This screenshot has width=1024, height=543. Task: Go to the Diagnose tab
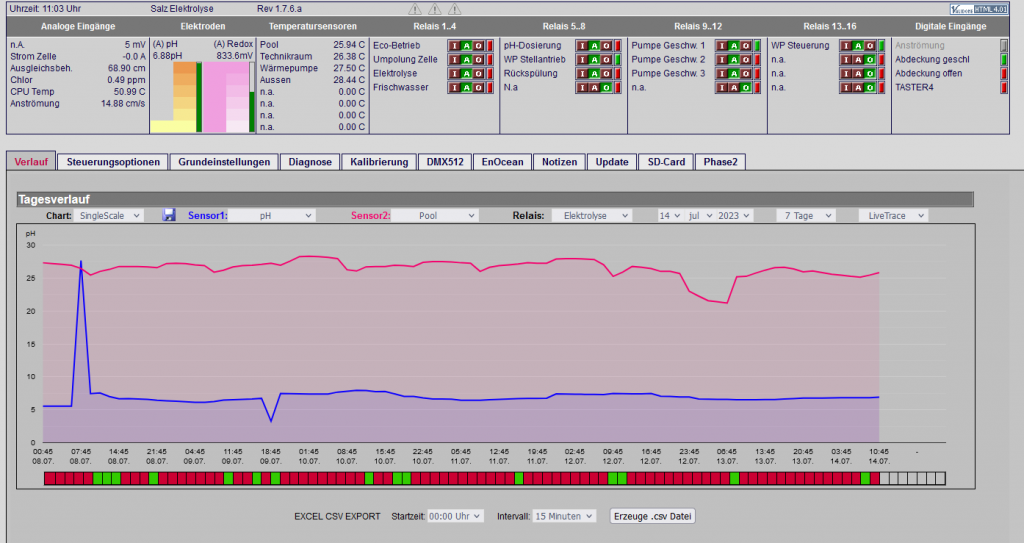click(310, 162)
